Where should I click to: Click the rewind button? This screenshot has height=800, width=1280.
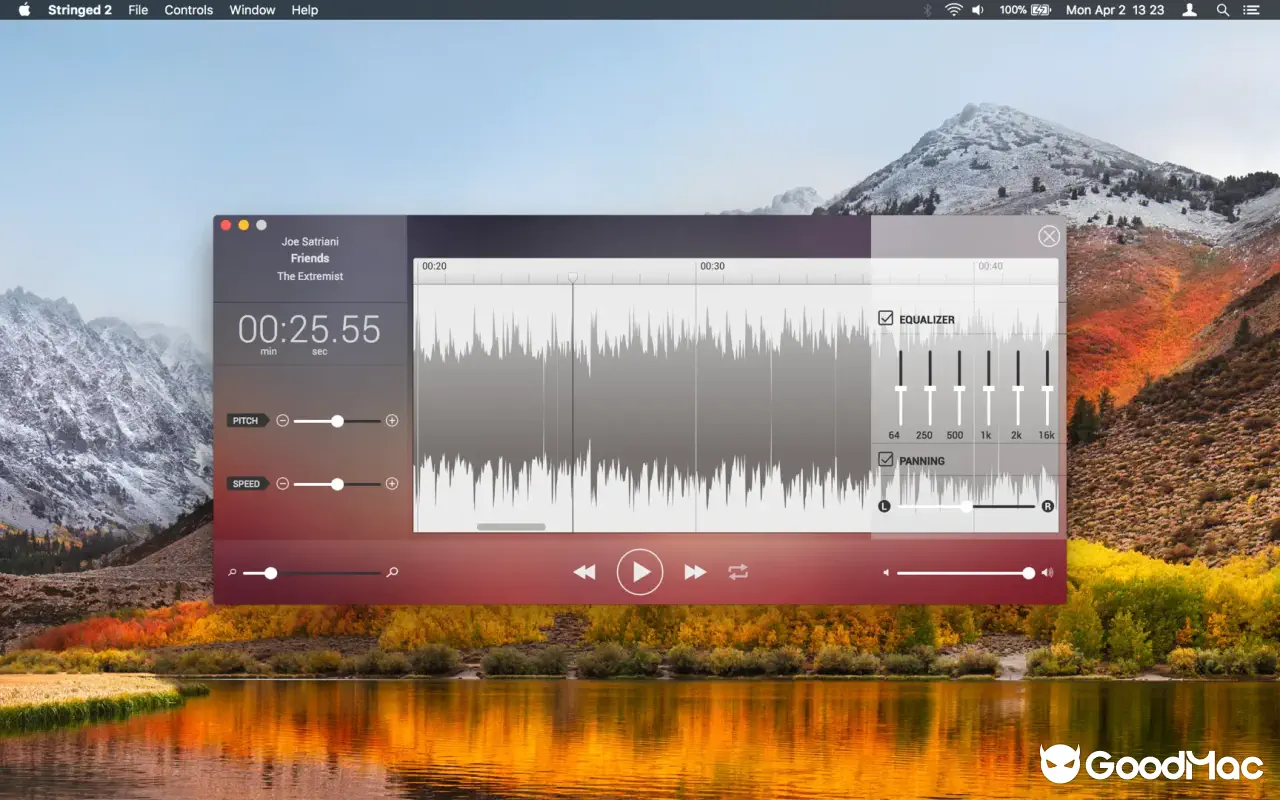coord(584,572)
